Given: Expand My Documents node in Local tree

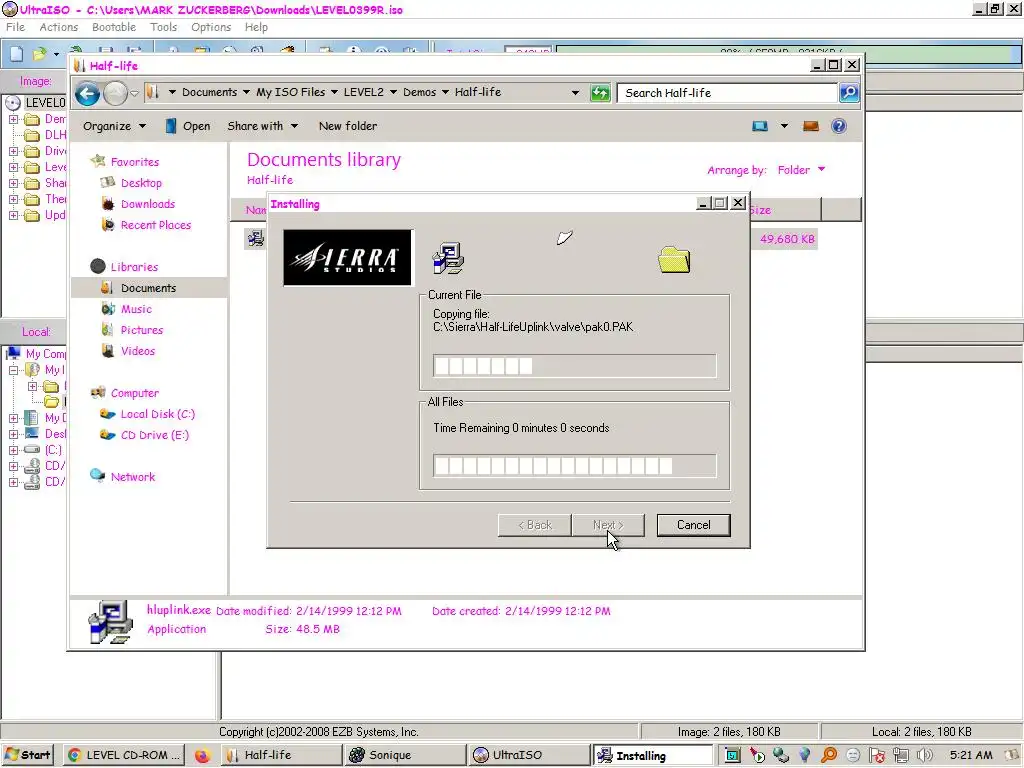Looking at the screenshot, I should click(13, 418).
